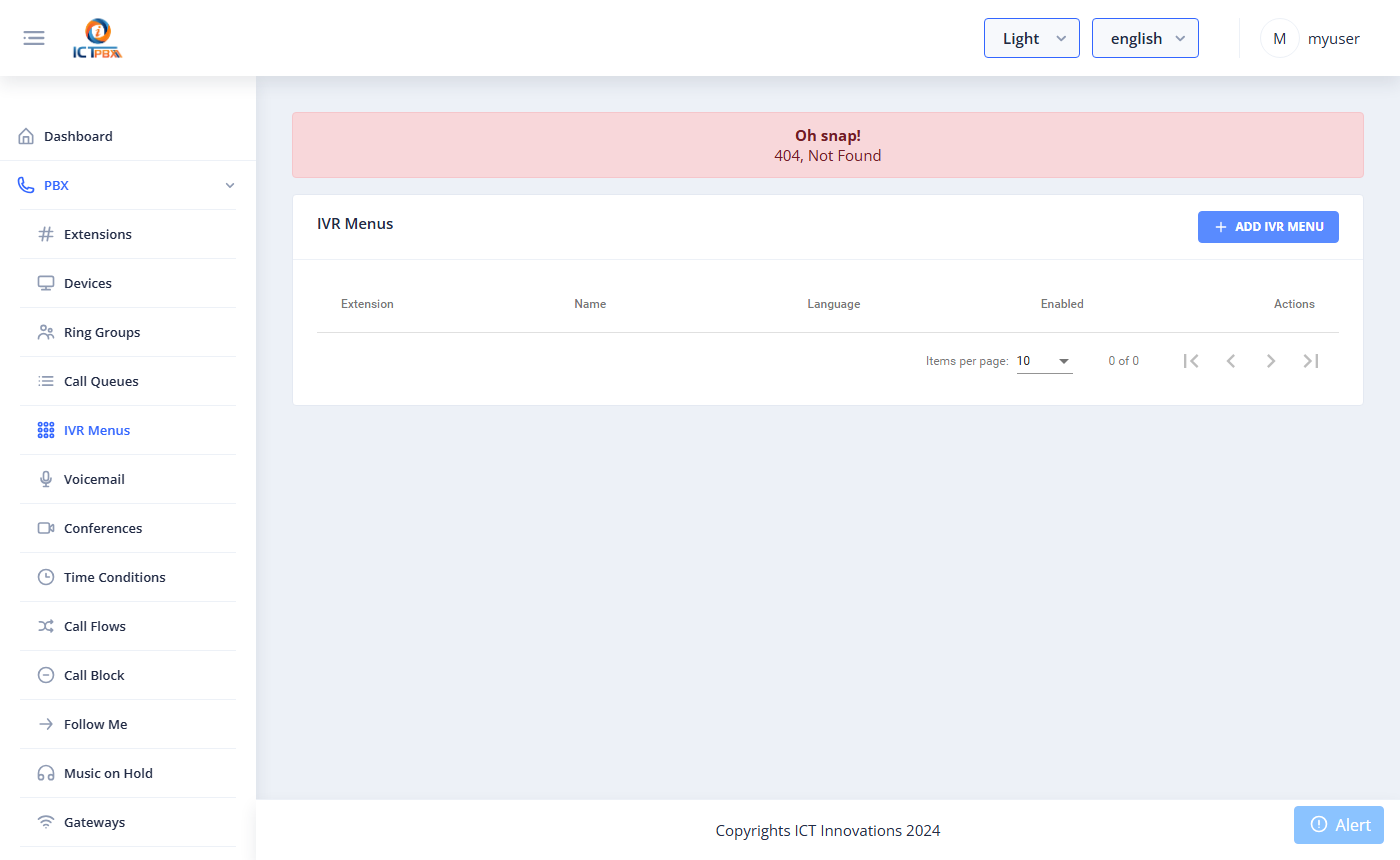The height and width of the screenshot is (860, 1400).
Task: Open the english language dropdown
Action: tap(1145, 38)
